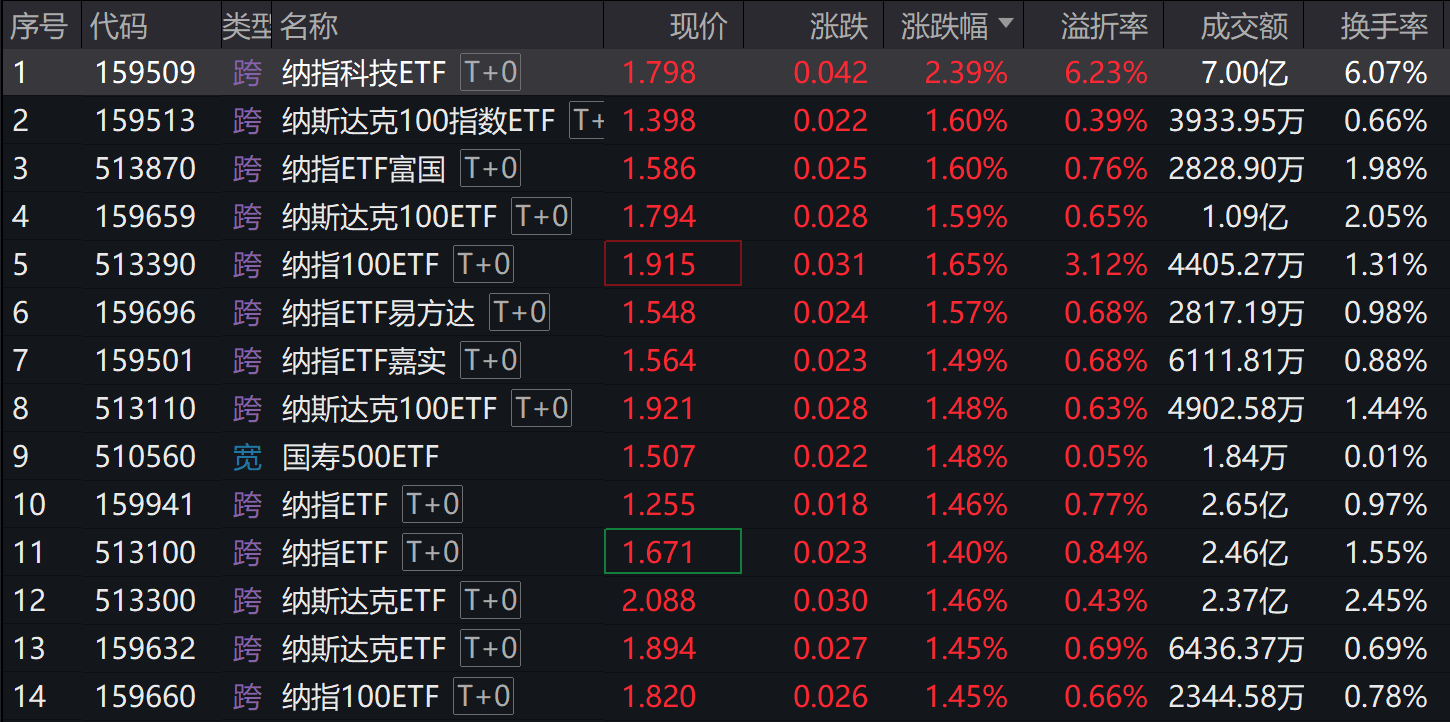Click the 换手率 column header
The height and width of the screenshot is (722, 1450).
1384,26
